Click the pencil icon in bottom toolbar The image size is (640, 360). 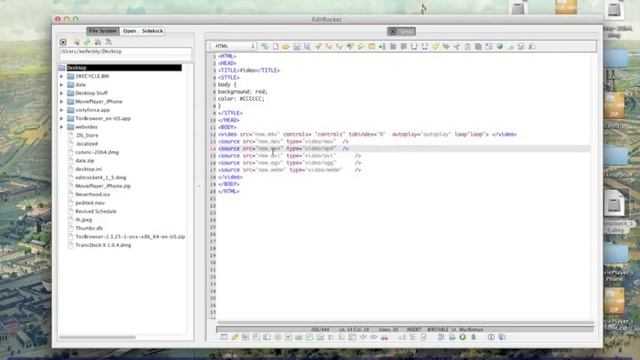coord(235,337)
